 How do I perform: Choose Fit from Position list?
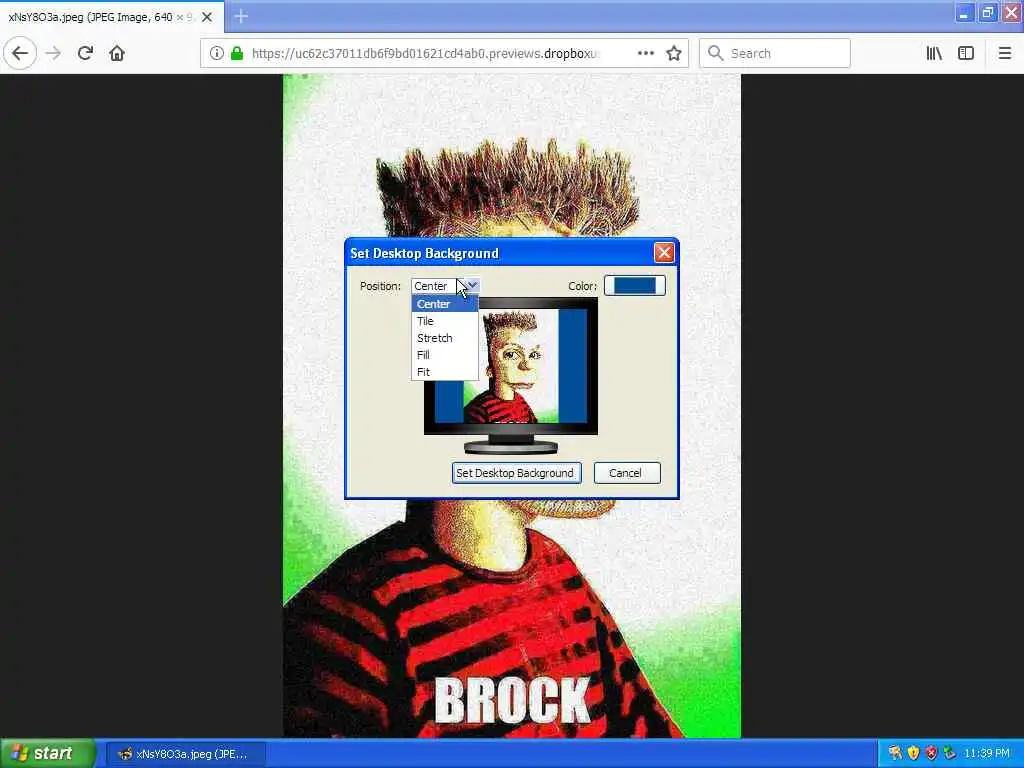pos(445,372)
